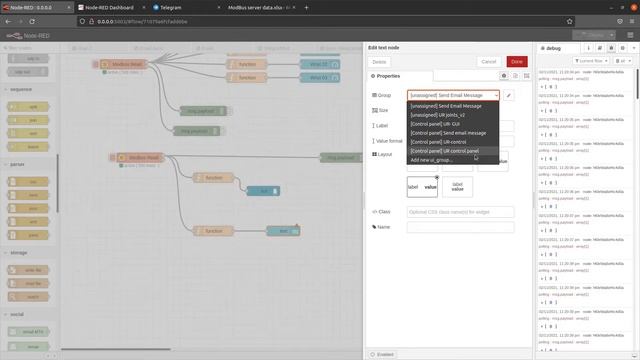Click the canvas horizontal scrollbar
Screen dimensions: 640x360
[x=116, y=349]
